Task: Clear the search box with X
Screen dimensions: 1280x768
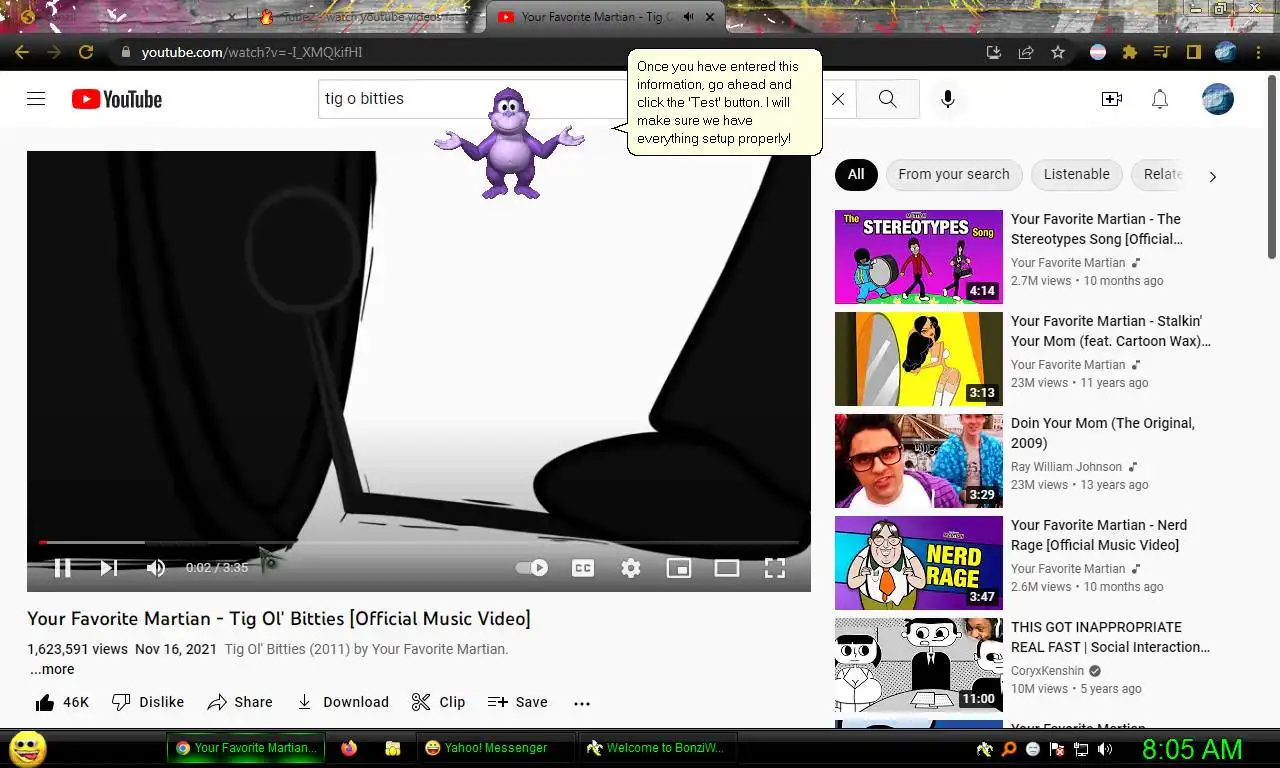Action: [838, 99]
